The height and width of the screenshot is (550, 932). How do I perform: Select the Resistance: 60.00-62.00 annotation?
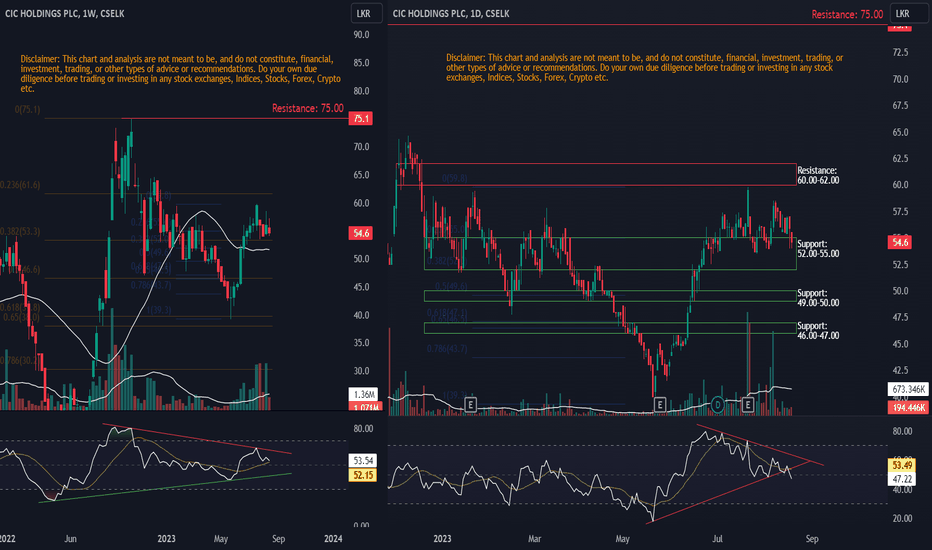pos(818,175)
